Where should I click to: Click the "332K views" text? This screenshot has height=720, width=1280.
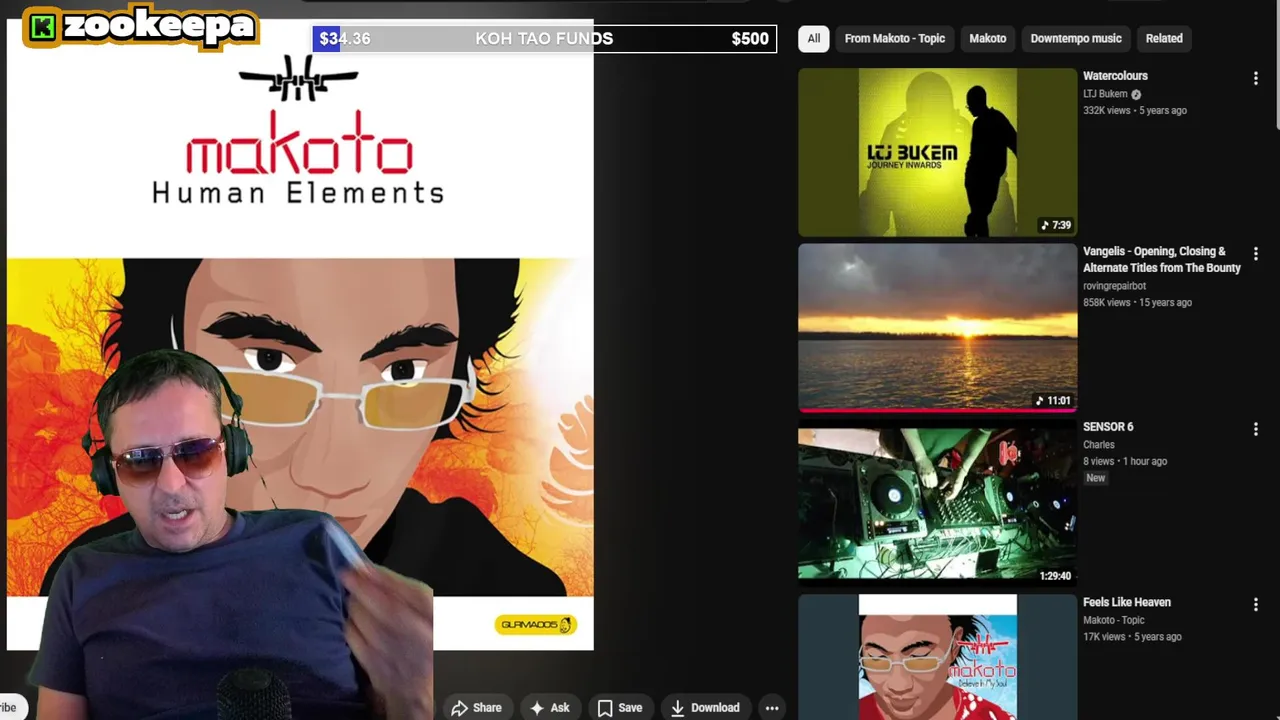1106,110
